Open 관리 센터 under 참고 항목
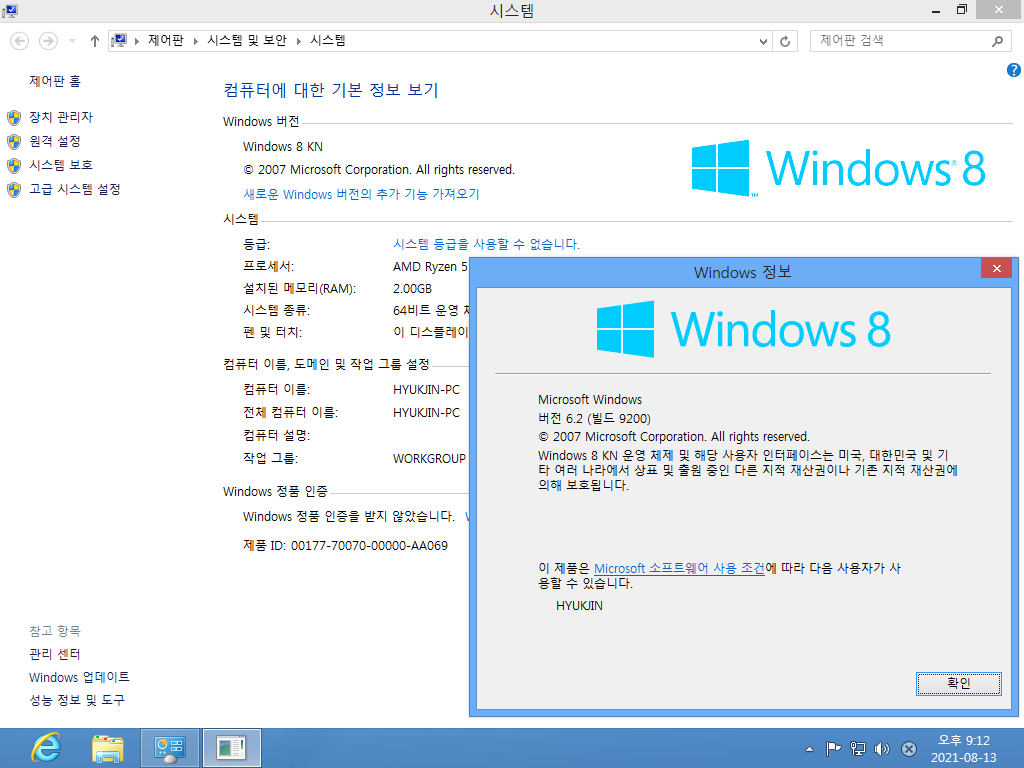This screenshot has width=1024, height=768. [55, 654]
